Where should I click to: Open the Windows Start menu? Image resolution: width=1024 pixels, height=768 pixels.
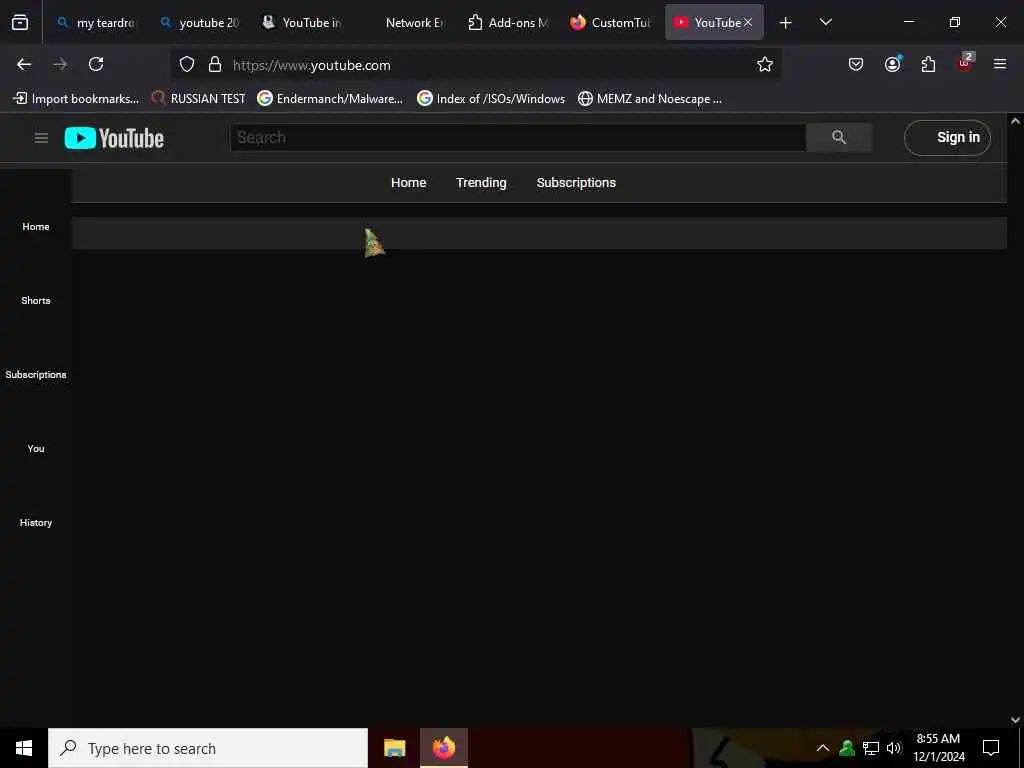(24, 748)
